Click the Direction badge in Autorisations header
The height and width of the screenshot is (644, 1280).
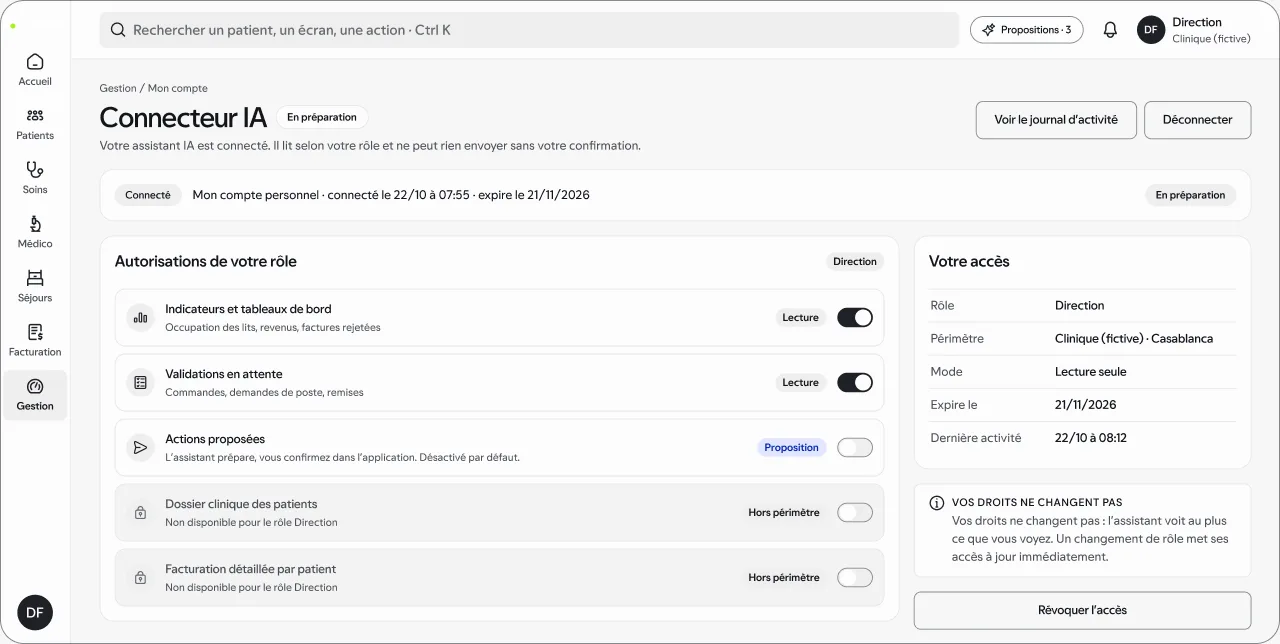[x=855, y=262]
